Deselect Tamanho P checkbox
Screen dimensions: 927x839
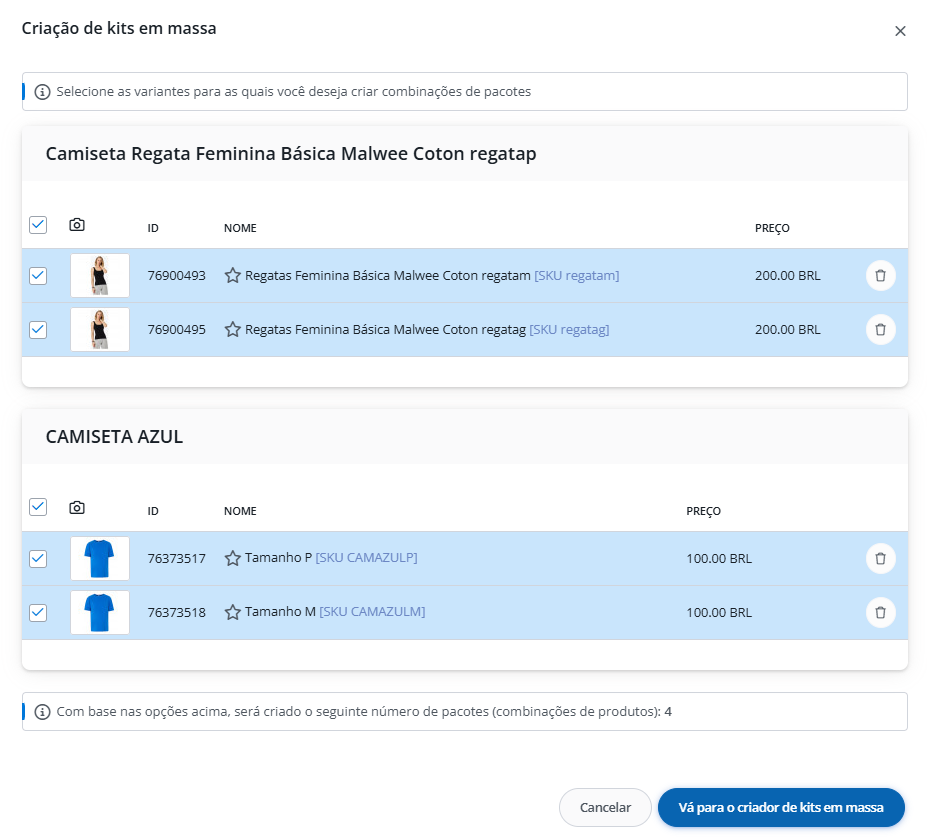pos(38,559)
